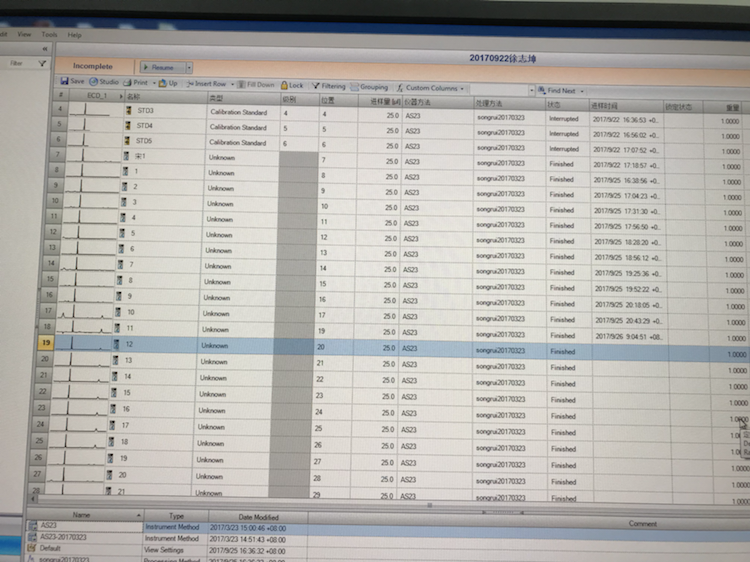The height and width of the screenshot is (562, 750).
Task: Click the 2017/9/25 16:38:56 time cell
Action: 627,181
